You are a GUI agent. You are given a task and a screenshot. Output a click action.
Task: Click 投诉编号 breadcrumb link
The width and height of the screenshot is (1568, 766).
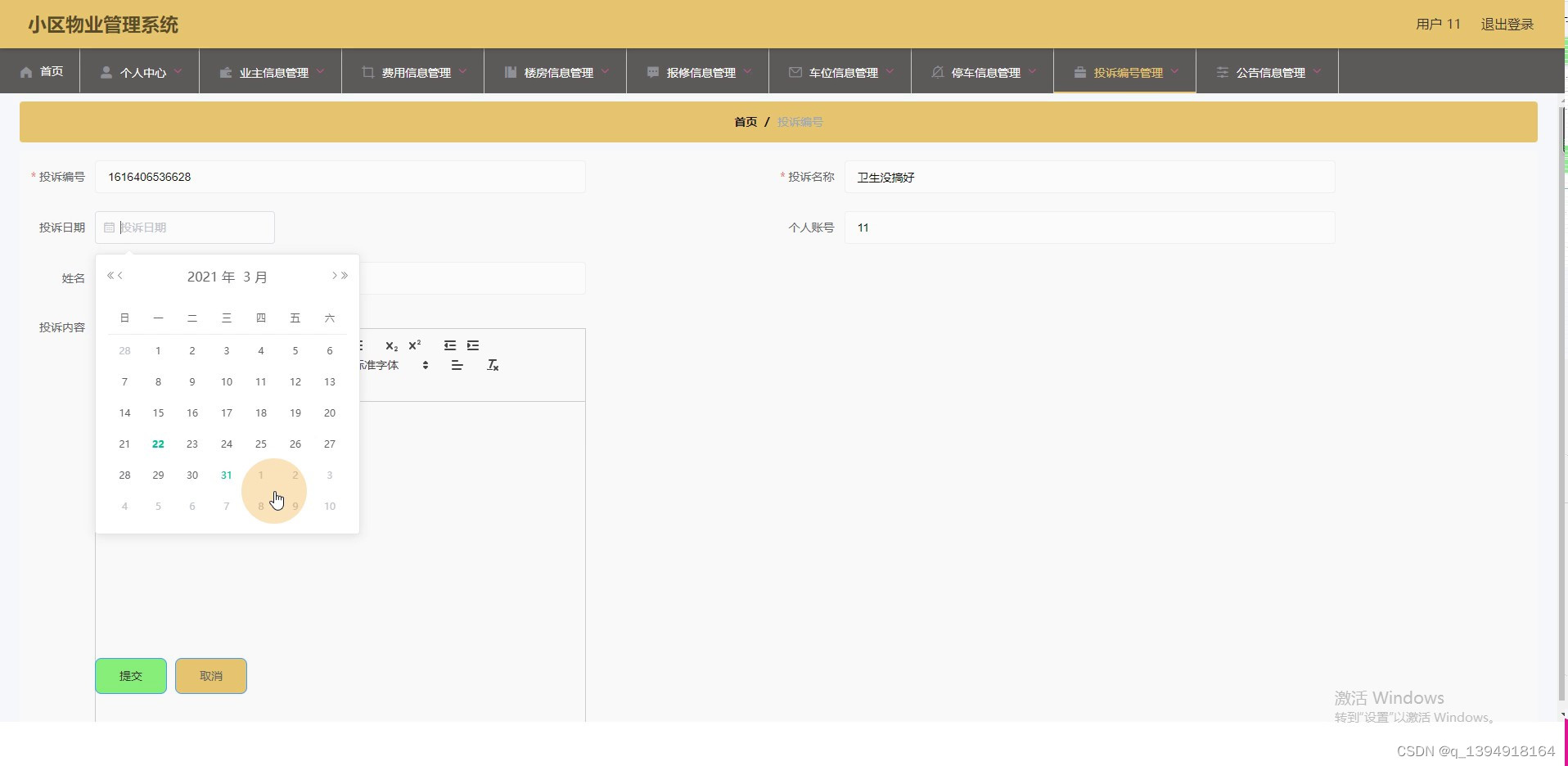tap(800, 122)
